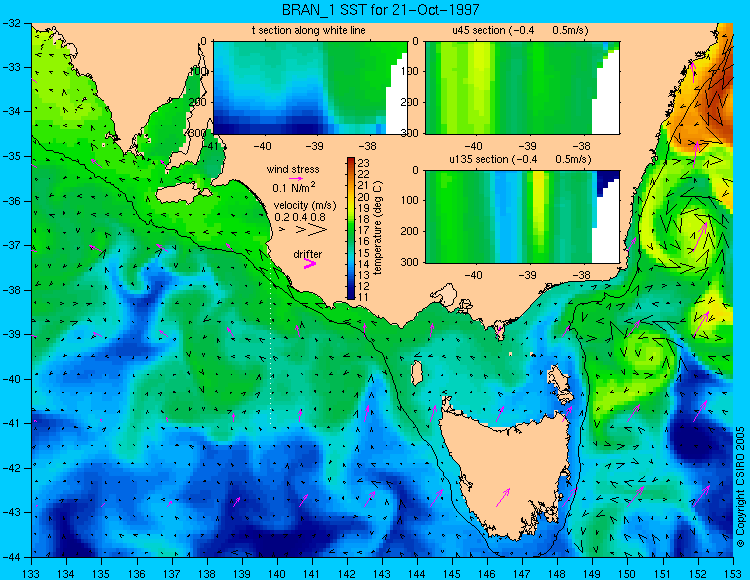
Task: Click latitude tick label "-41" on the main map's left axis
Action: (11, 423)
